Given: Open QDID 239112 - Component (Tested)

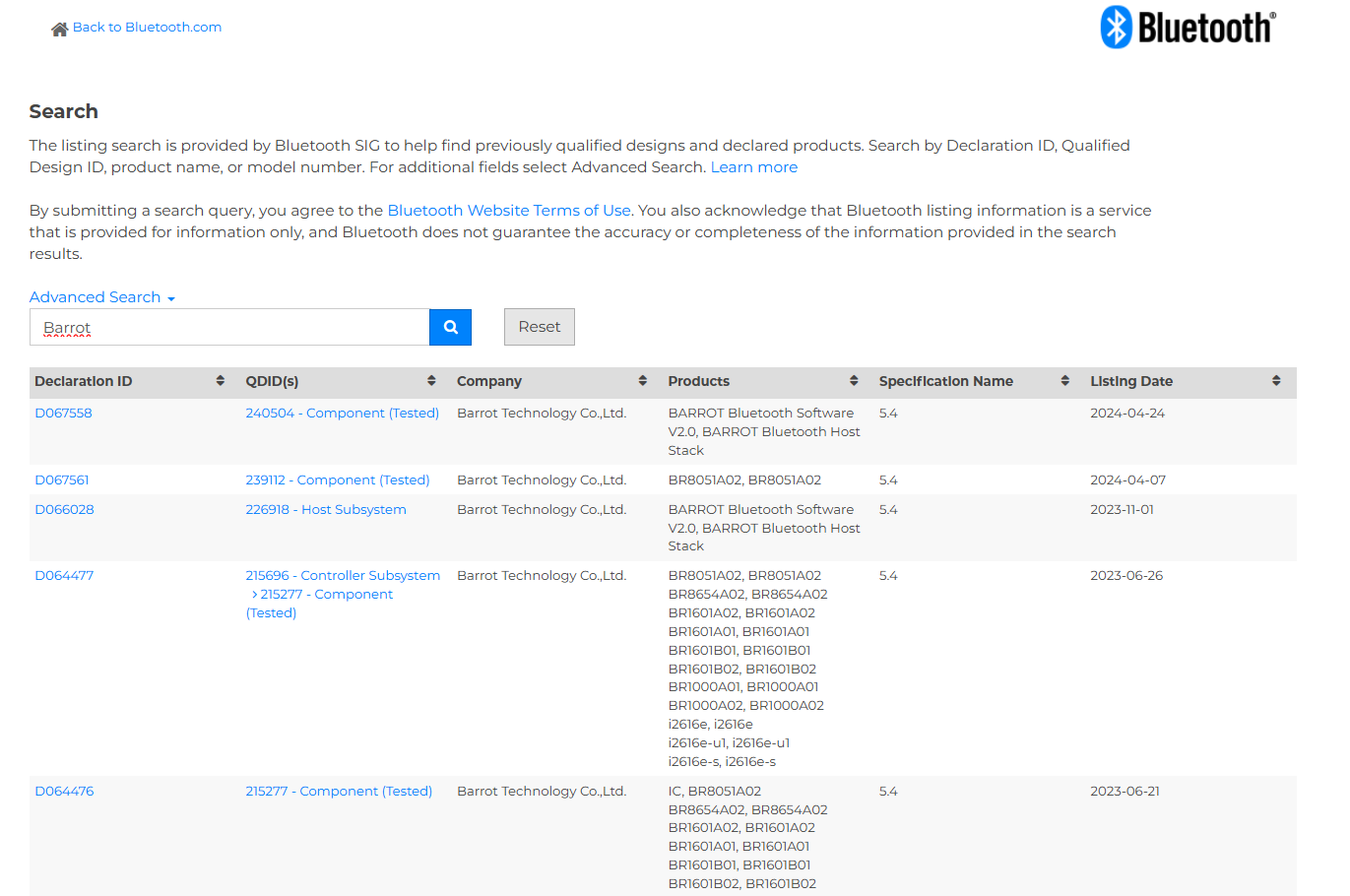Looking at the screenshot, I should coord(338,480).
